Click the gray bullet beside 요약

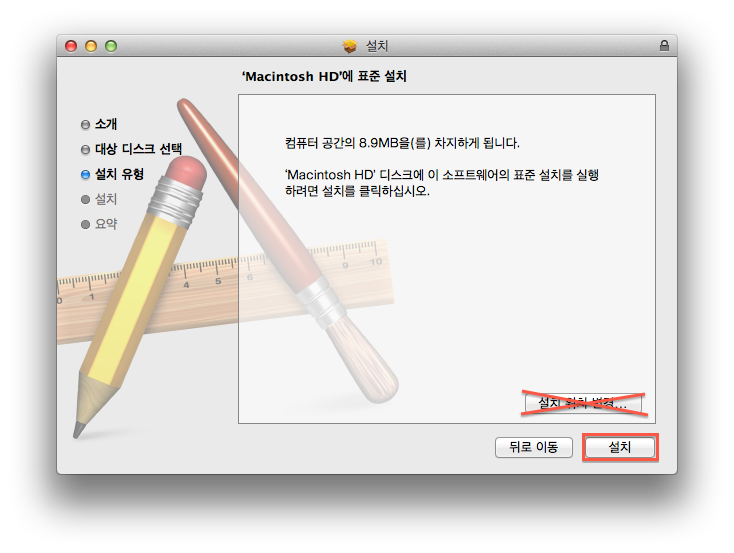point(85,224)
